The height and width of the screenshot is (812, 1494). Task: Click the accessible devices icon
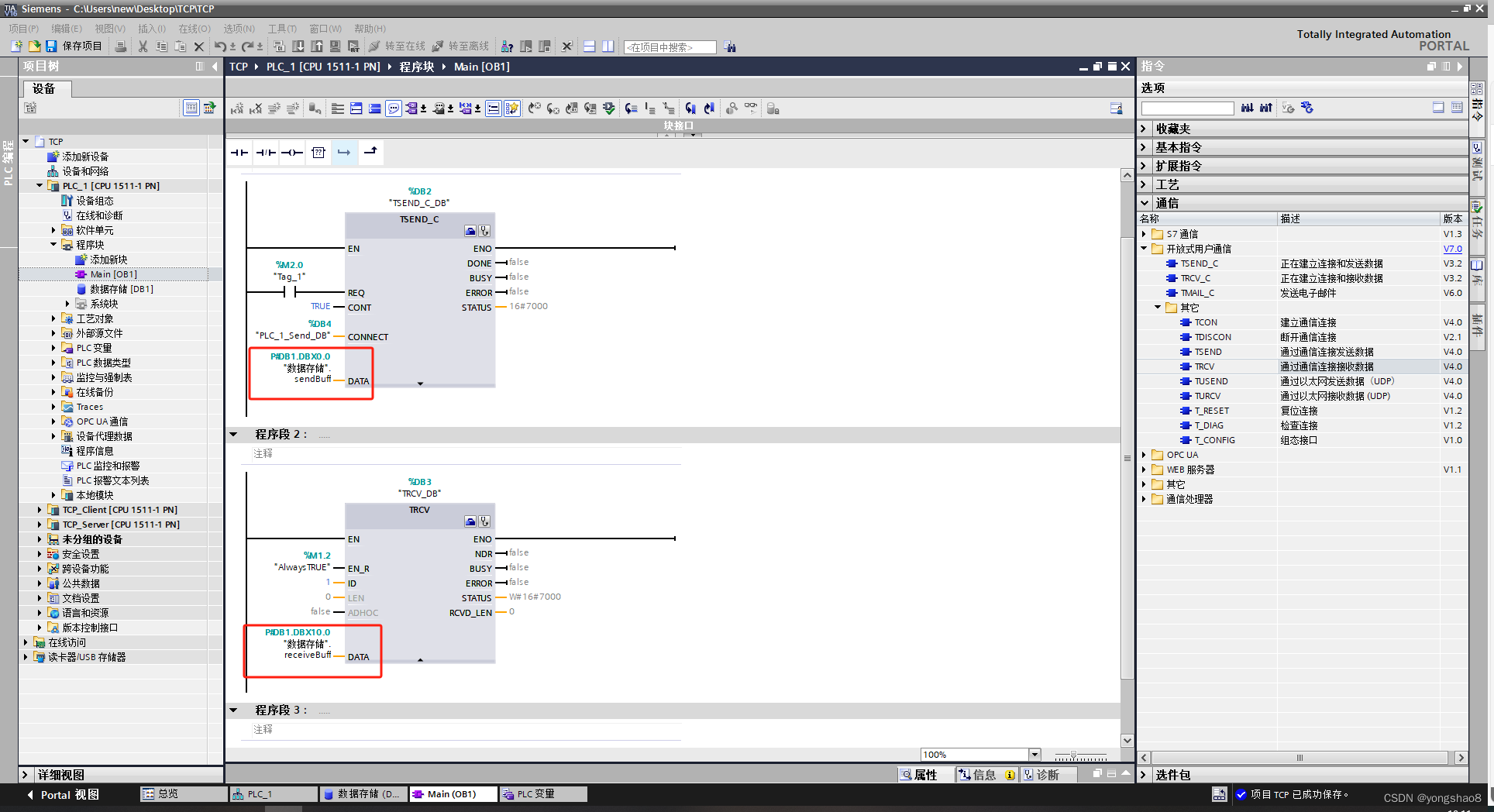click(x=508, y=46)
